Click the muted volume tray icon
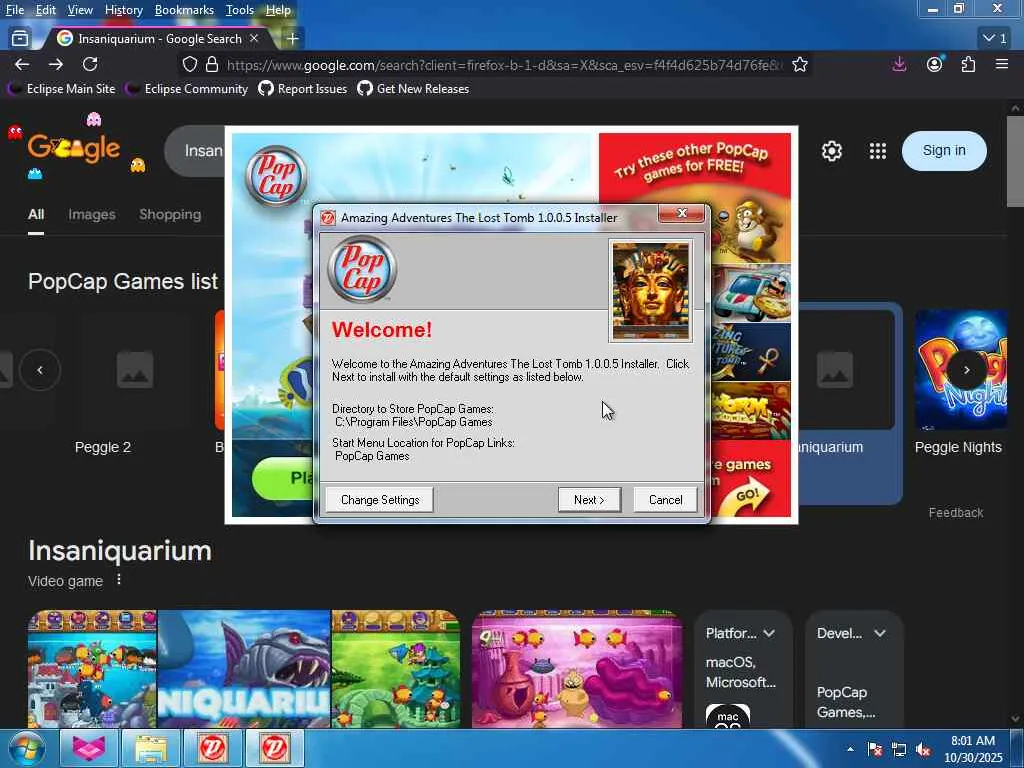Screen dimensions: 1024x768 coord(923,750)
